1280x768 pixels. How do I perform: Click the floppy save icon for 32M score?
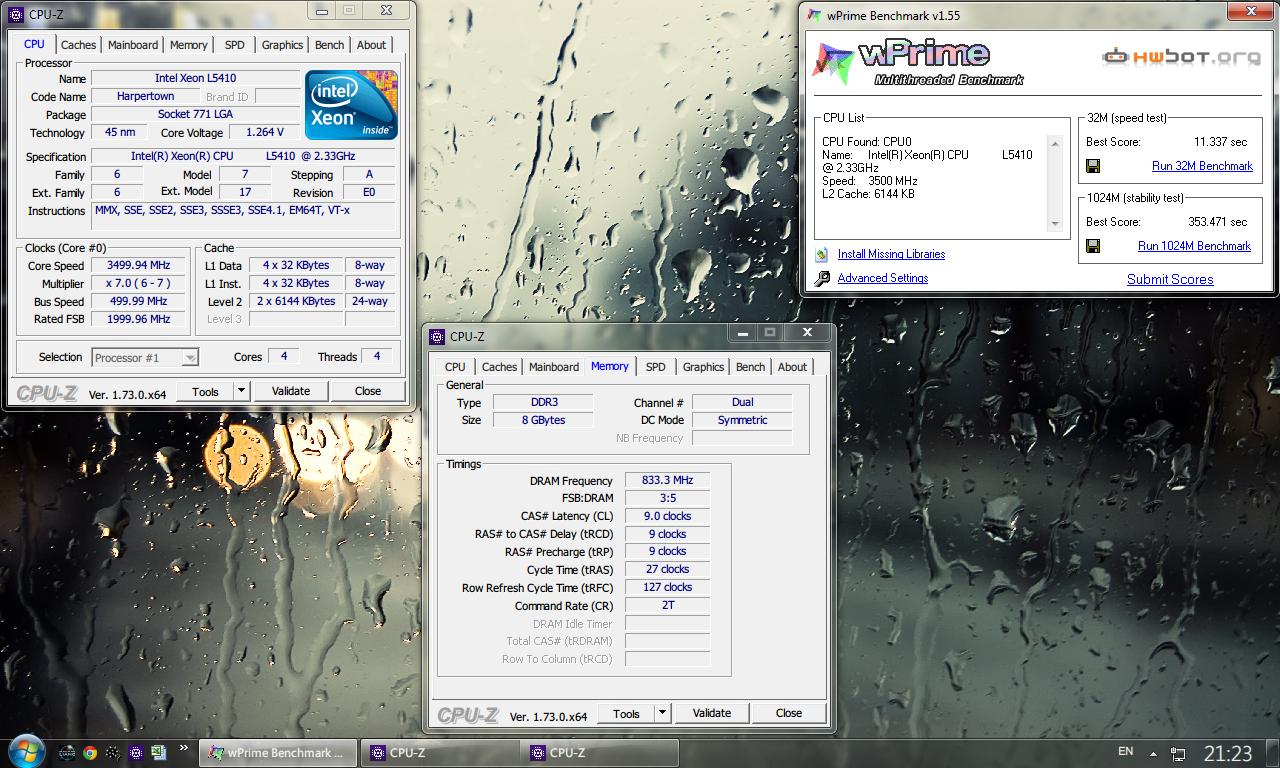[x=1093, y=166]
